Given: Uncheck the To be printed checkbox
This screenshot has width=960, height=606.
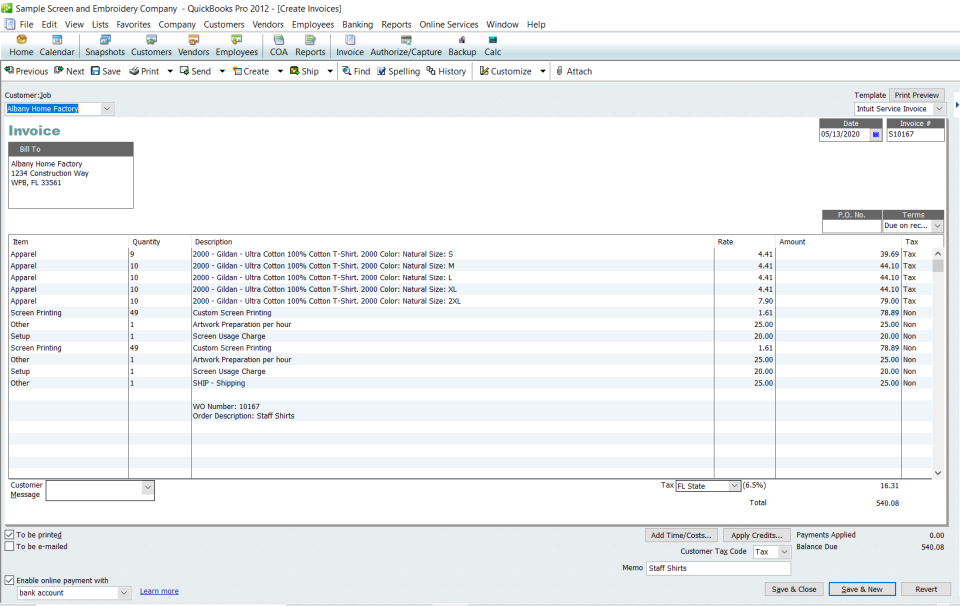Looking at the screenshot, I should click(8, 534).
